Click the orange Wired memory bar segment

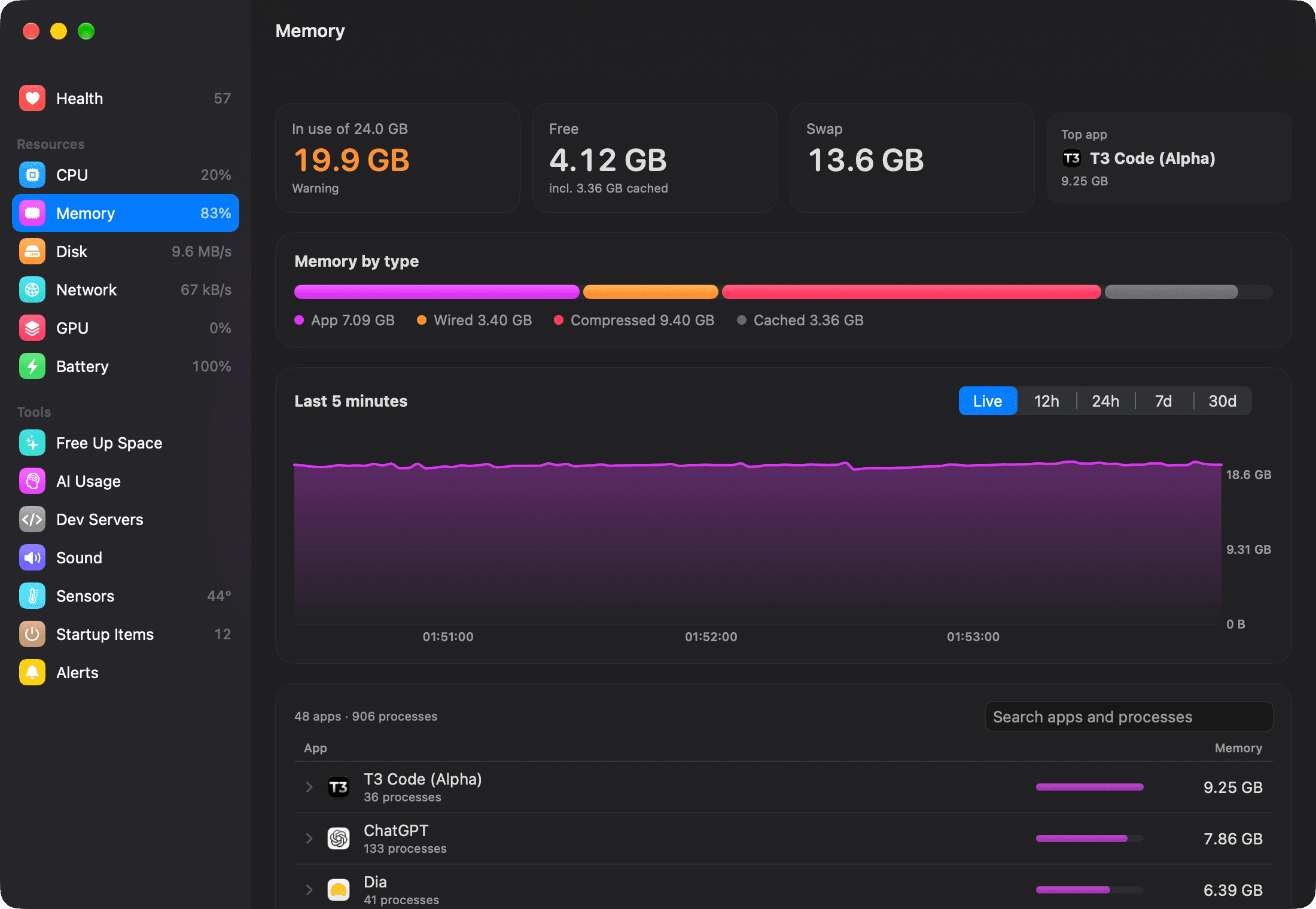pos(651,292)
